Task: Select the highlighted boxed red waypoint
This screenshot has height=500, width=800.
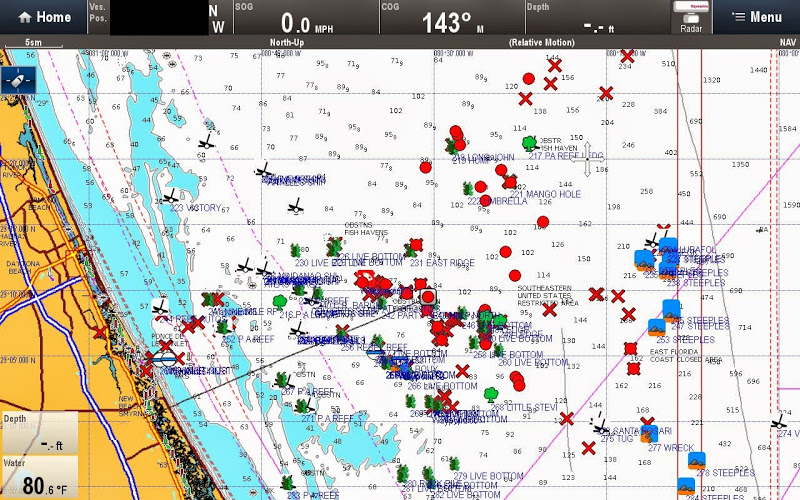Action: 428,297
